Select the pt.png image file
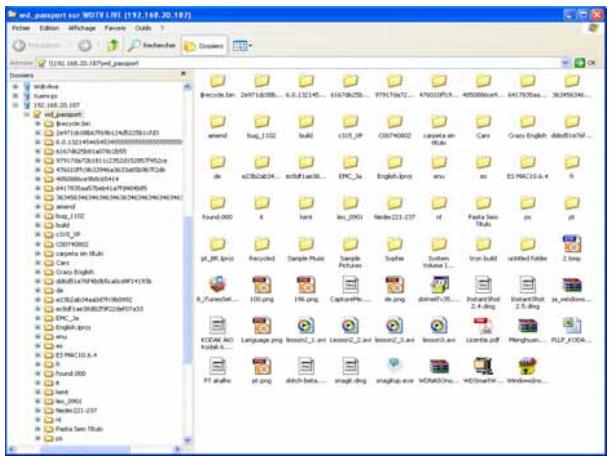 pyautogui.click(x=261, y=371)
